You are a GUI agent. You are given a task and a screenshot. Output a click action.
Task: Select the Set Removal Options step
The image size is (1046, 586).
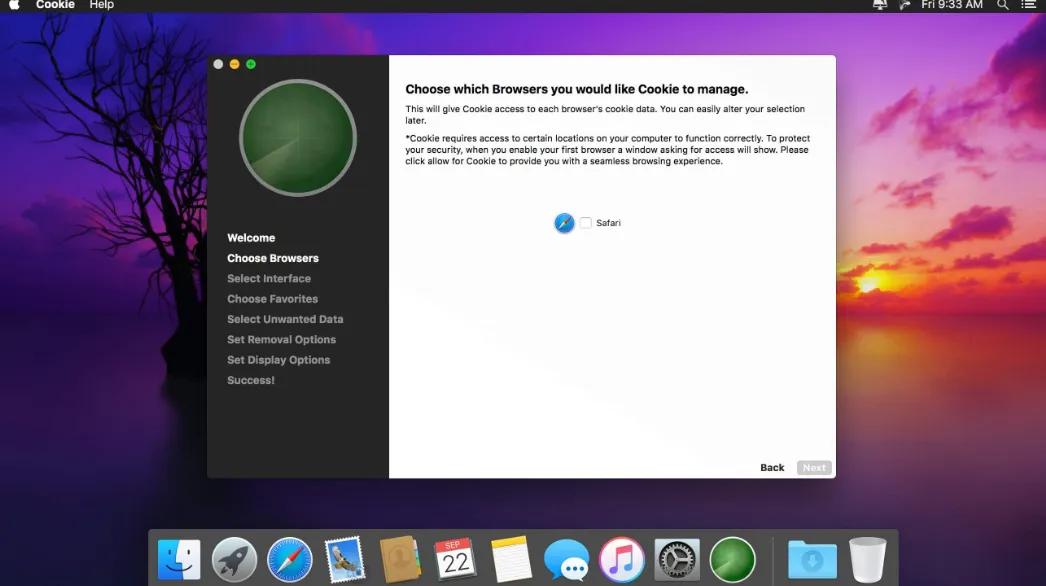(x=282, y=340)
